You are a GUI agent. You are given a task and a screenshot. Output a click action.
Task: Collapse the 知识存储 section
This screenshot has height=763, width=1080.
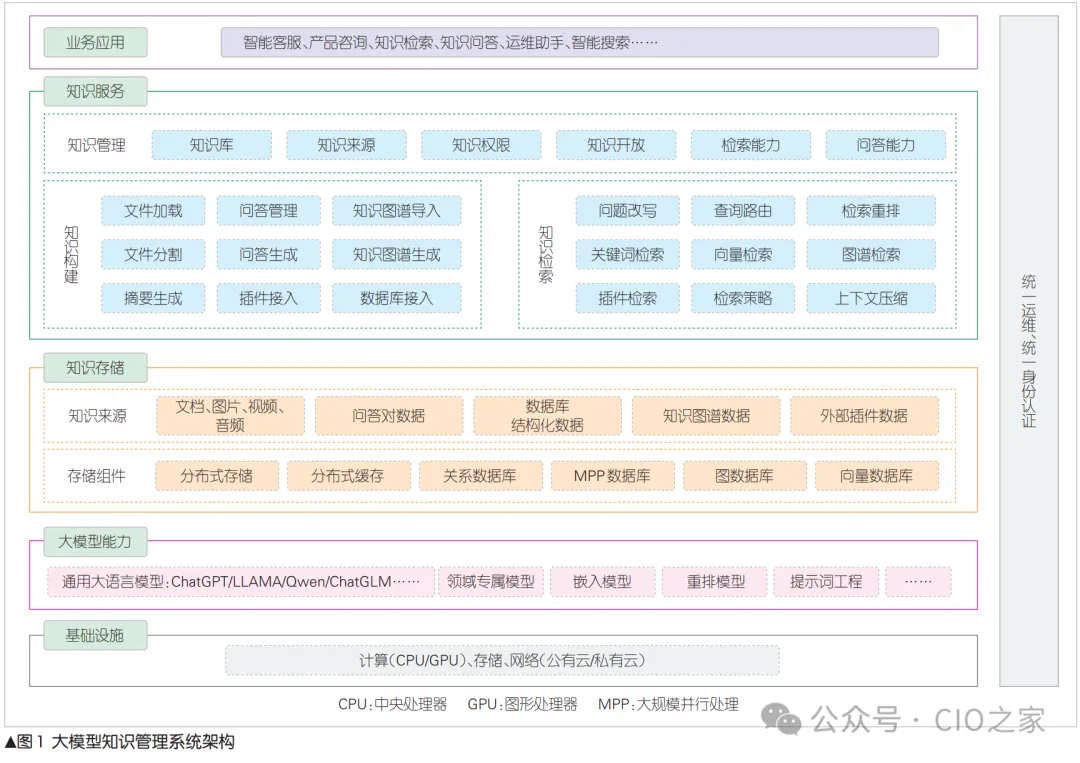[95, 368]
